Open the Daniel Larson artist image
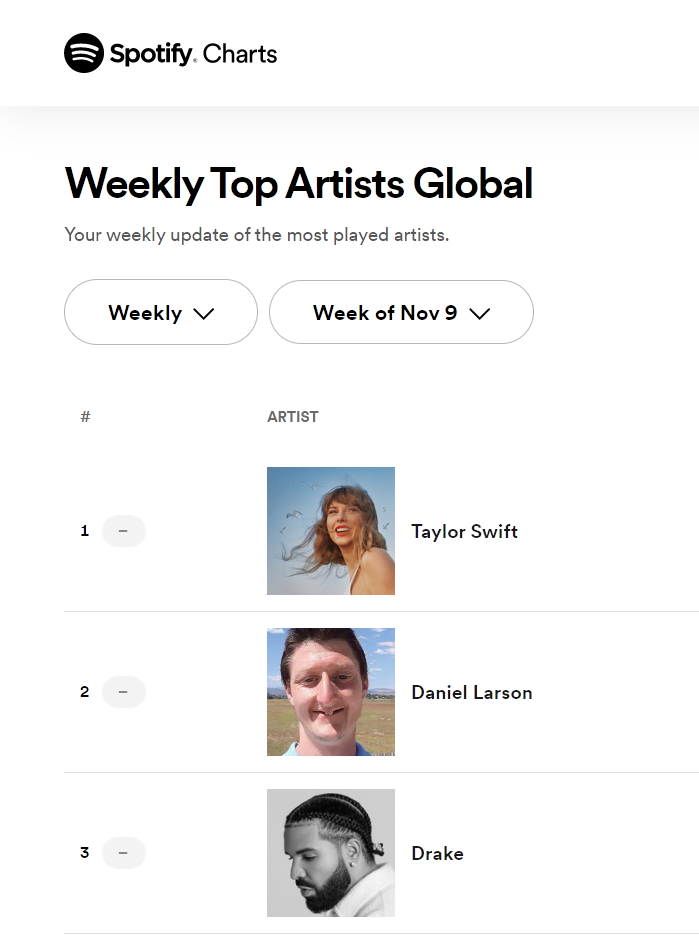 331,692
